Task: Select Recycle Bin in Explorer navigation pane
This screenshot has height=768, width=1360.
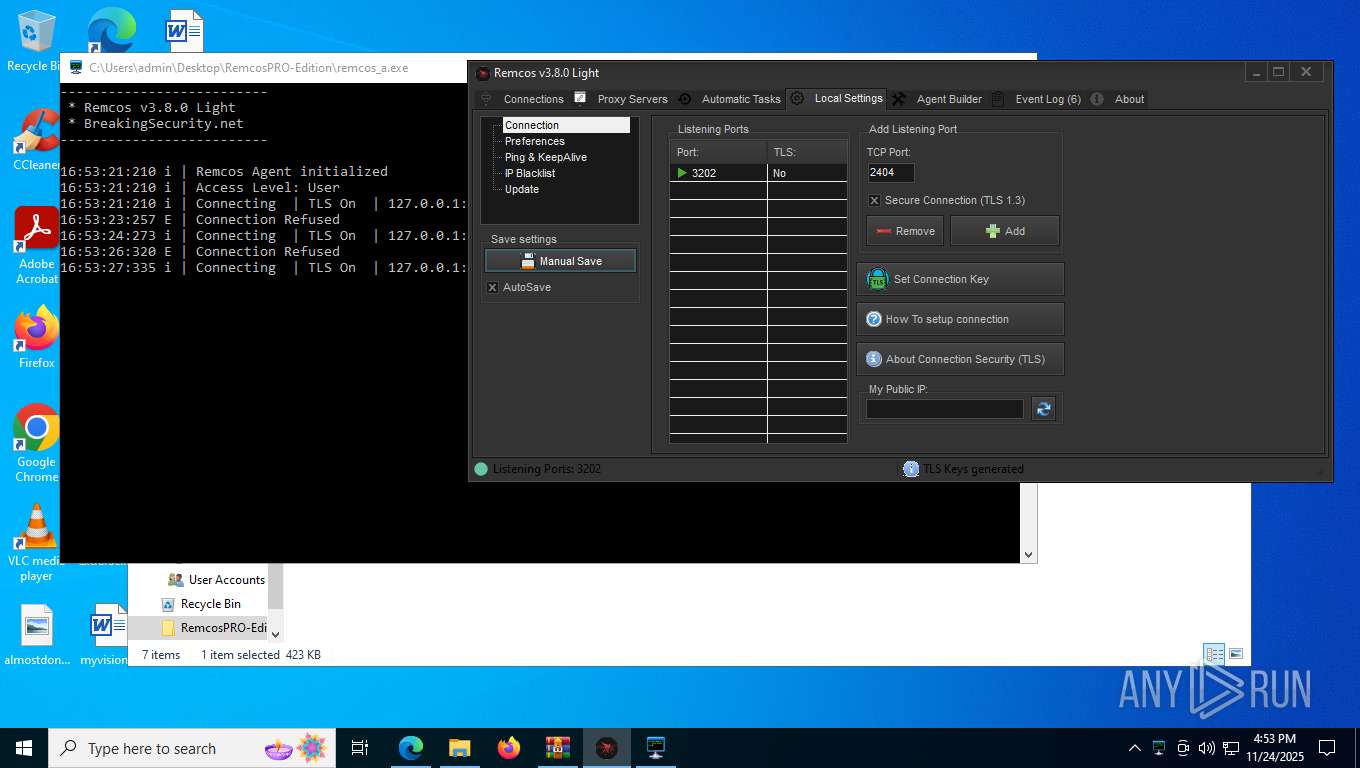Action: point(201,604)
